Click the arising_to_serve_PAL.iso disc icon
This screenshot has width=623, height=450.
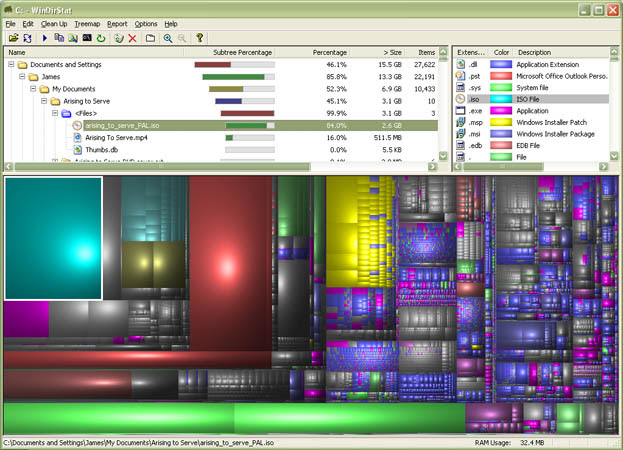click(x=77, y=126)
